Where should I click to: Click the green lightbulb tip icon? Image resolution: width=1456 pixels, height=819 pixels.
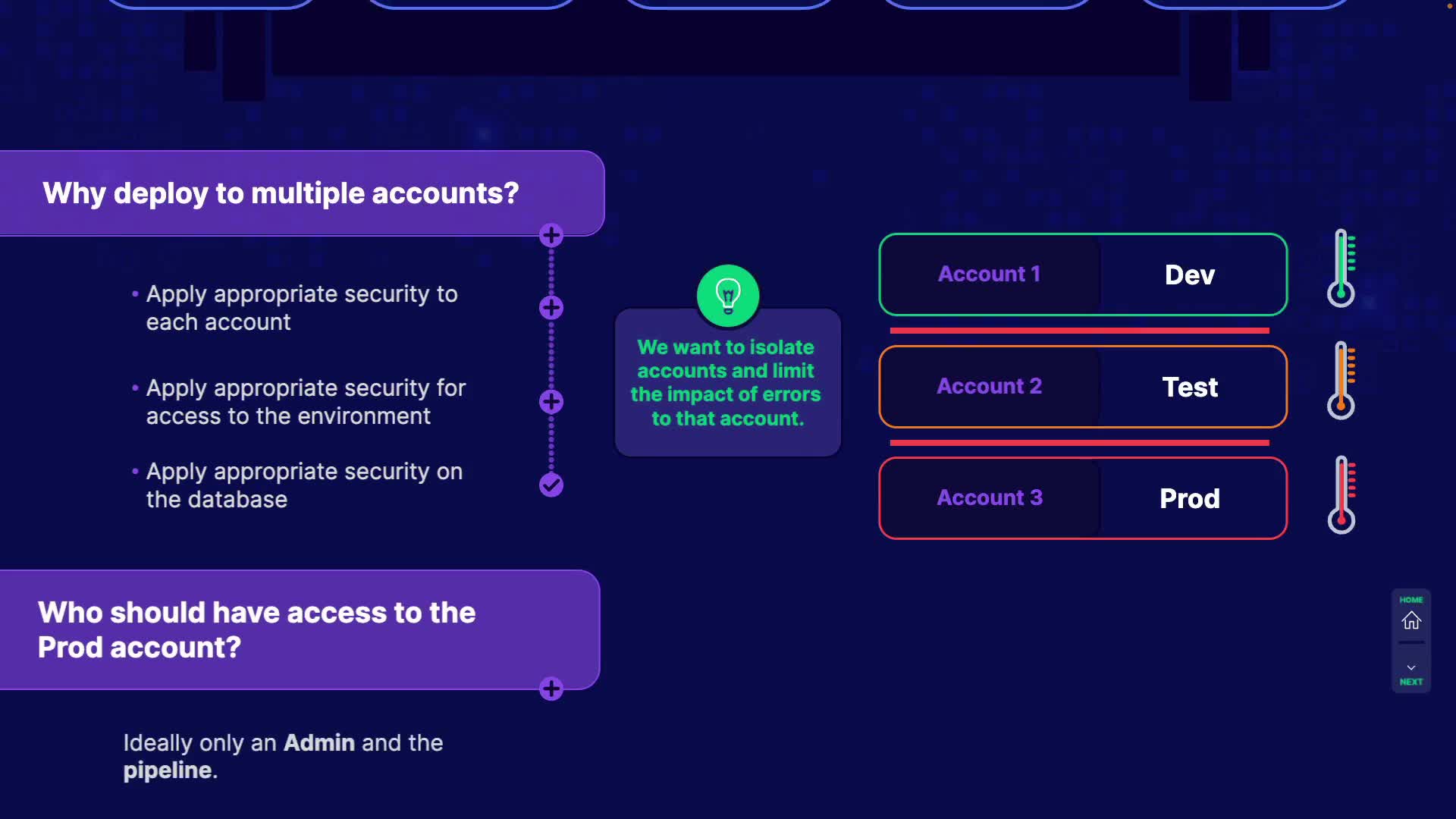[728, 295]
